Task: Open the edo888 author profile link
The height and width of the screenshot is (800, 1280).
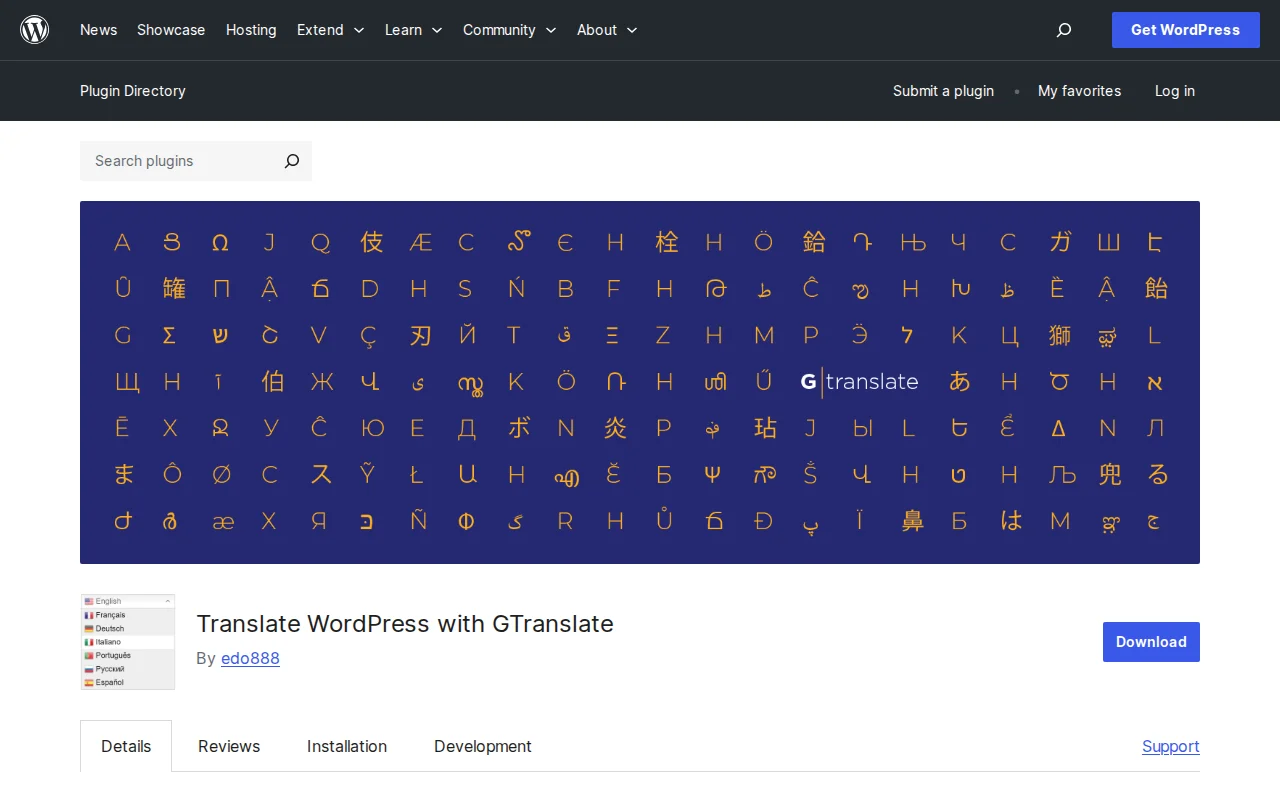Action: click(x=250, y=658)
